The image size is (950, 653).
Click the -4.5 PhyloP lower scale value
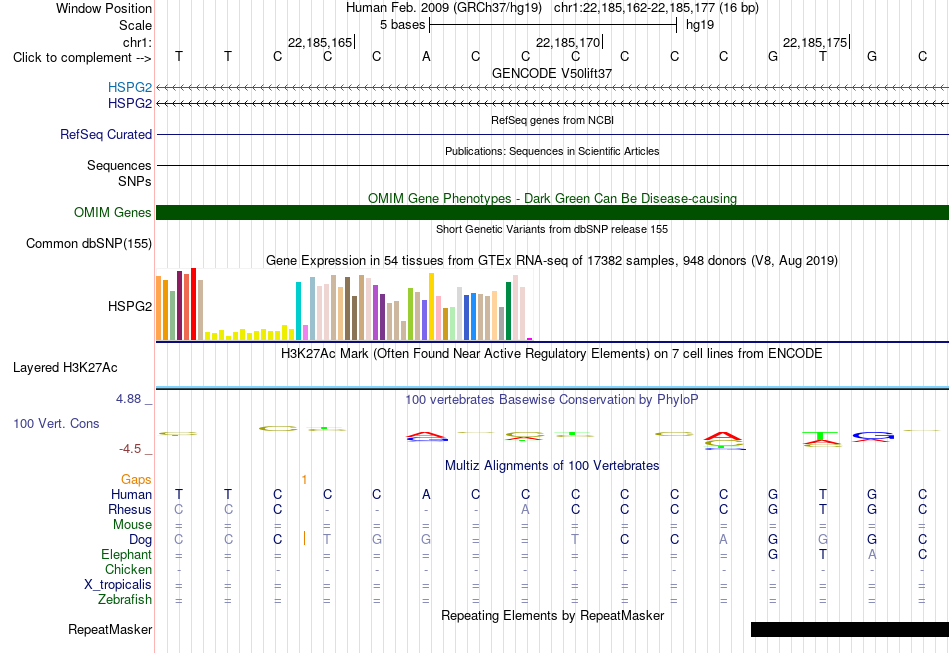click(x=130, y=448)
